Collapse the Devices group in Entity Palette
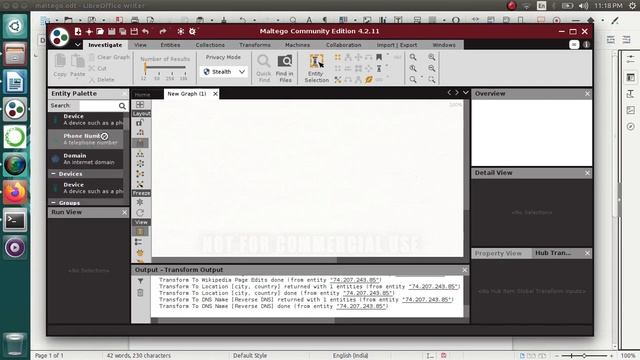 coord(53,174)
